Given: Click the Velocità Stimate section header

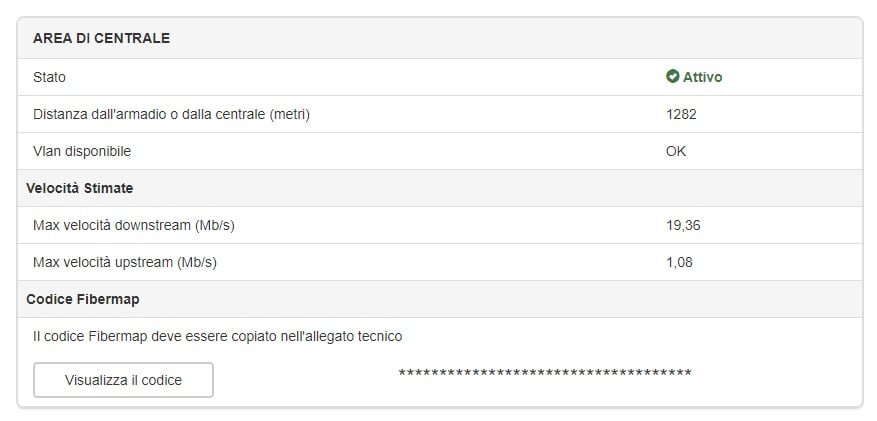Looking at the screenshot, I should coord(79,188).
